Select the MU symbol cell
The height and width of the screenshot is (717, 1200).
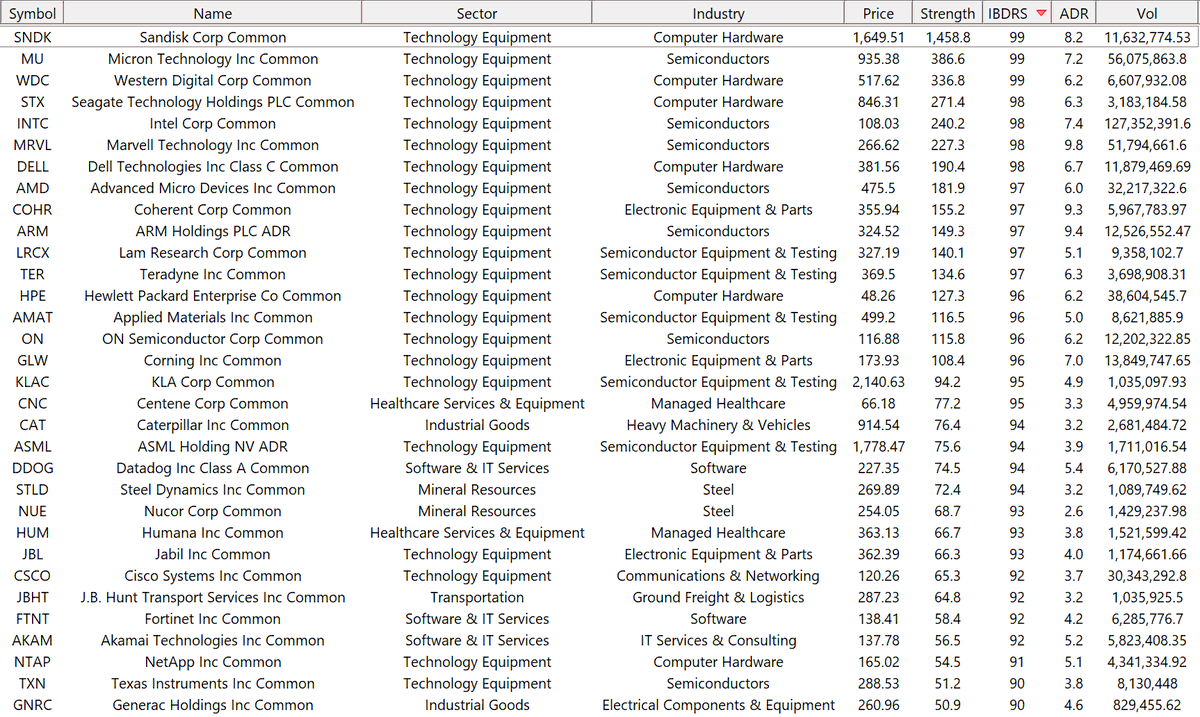tap(33, 59)
